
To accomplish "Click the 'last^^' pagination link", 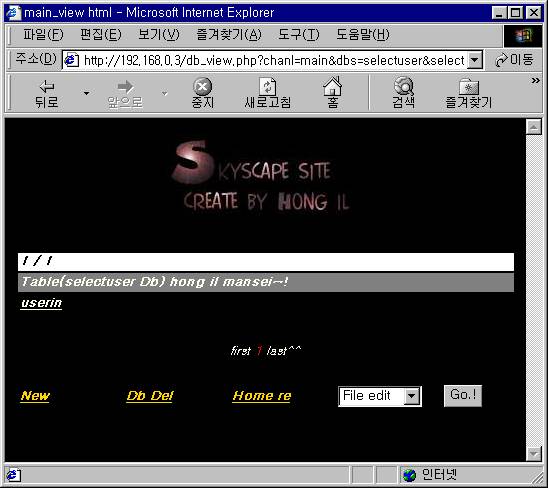I will coord(283,350).
